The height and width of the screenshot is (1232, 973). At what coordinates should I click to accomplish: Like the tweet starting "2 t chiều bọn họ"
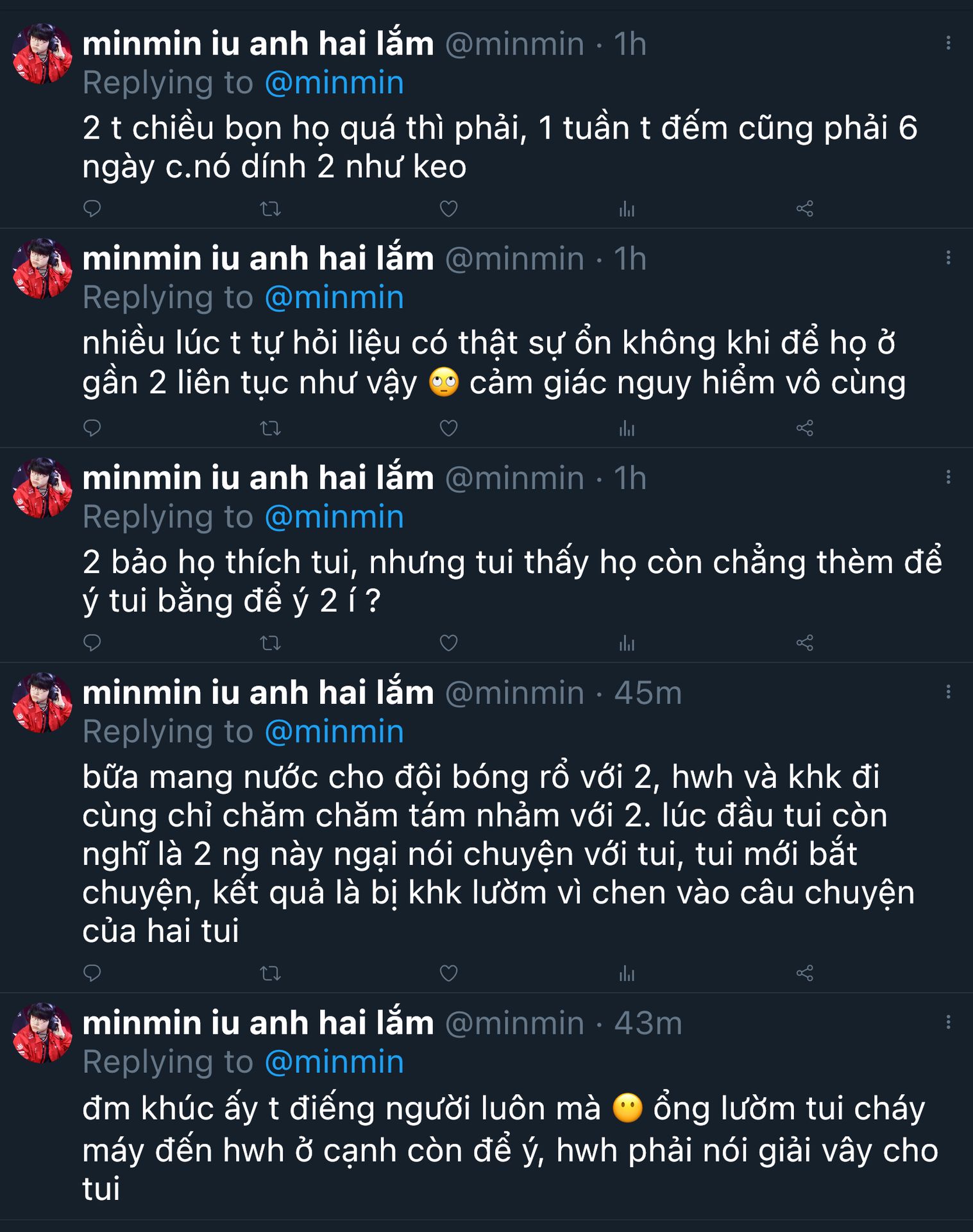[448, 209]
